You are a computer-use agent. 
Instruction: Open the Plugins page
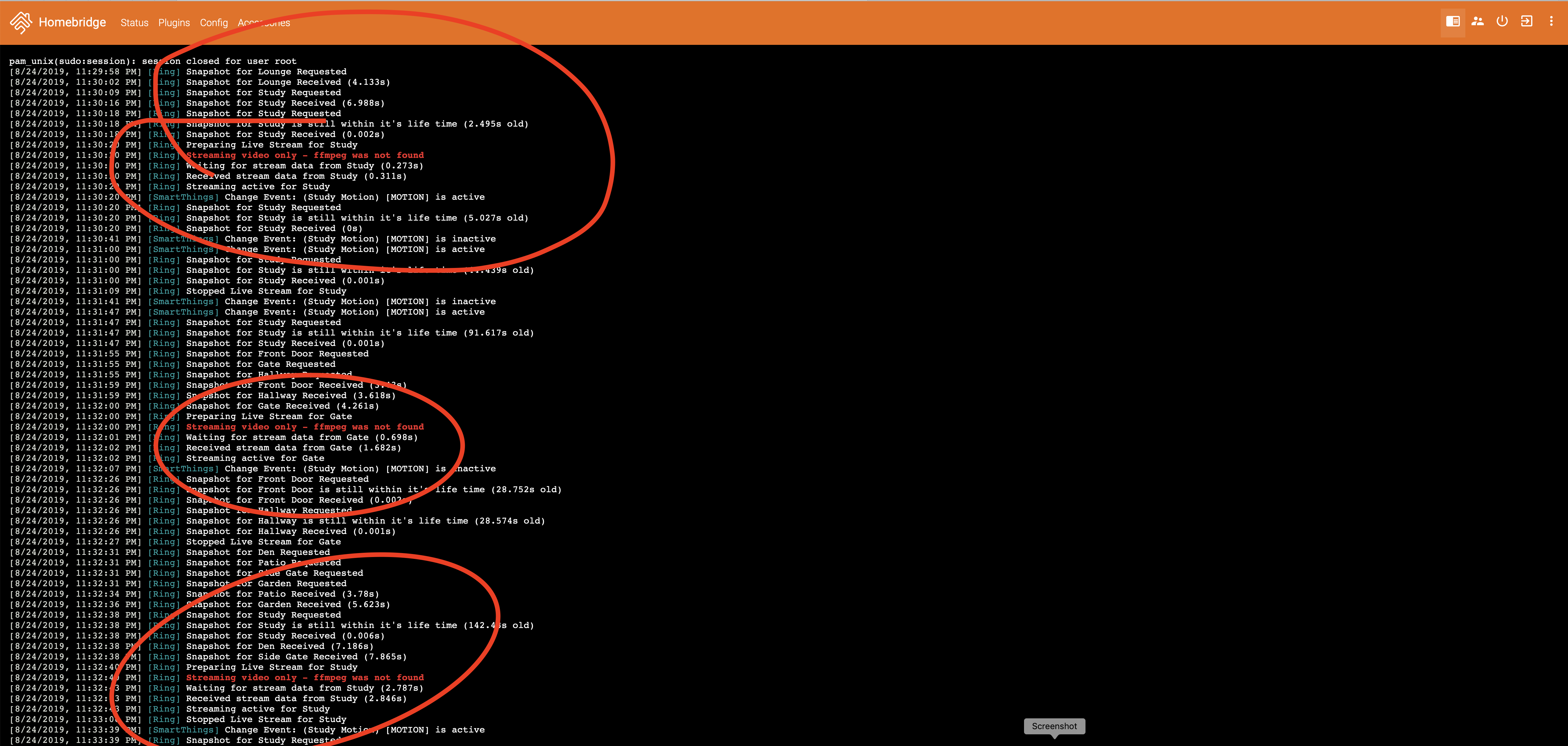tap(174, 23)
